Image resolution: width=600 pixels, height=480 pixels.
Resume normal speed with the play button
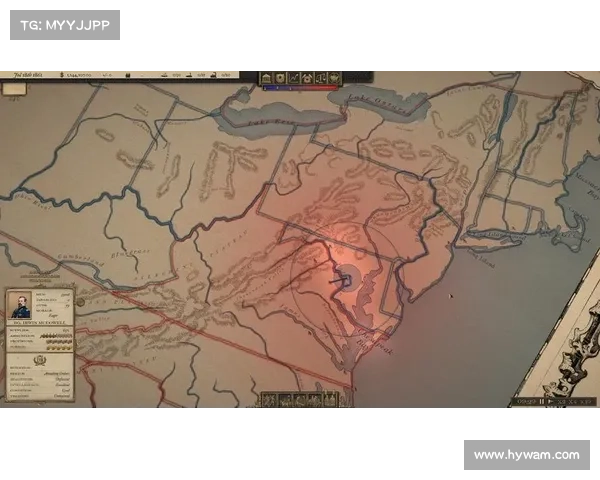550,402
